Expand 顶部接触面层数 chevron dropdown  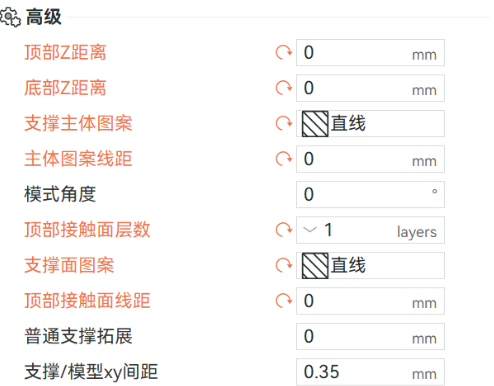310,230
